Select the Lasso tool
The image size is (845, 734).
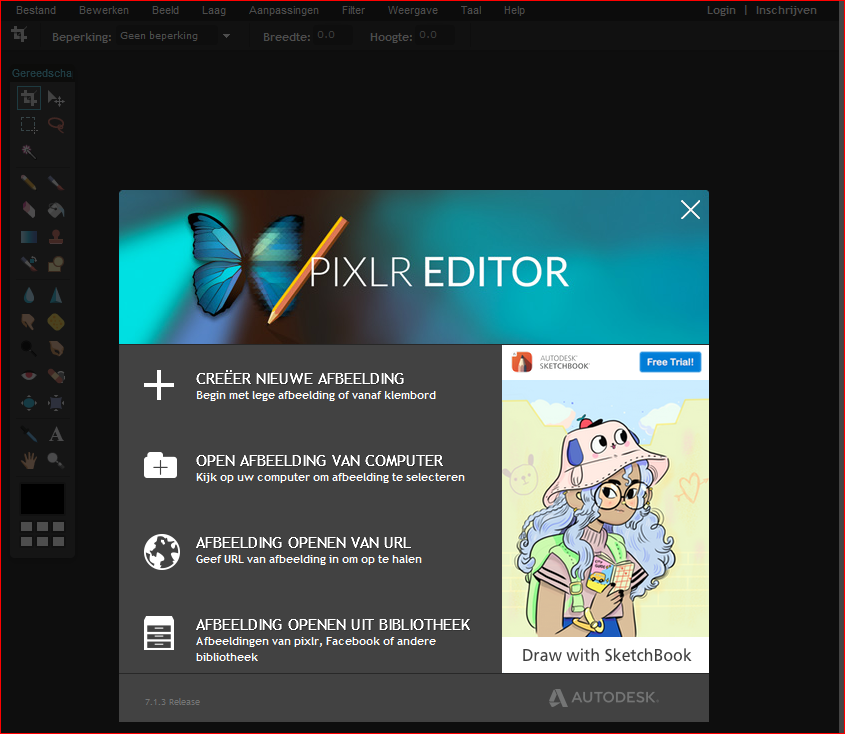pyautogui.click(x=57, y=125)
